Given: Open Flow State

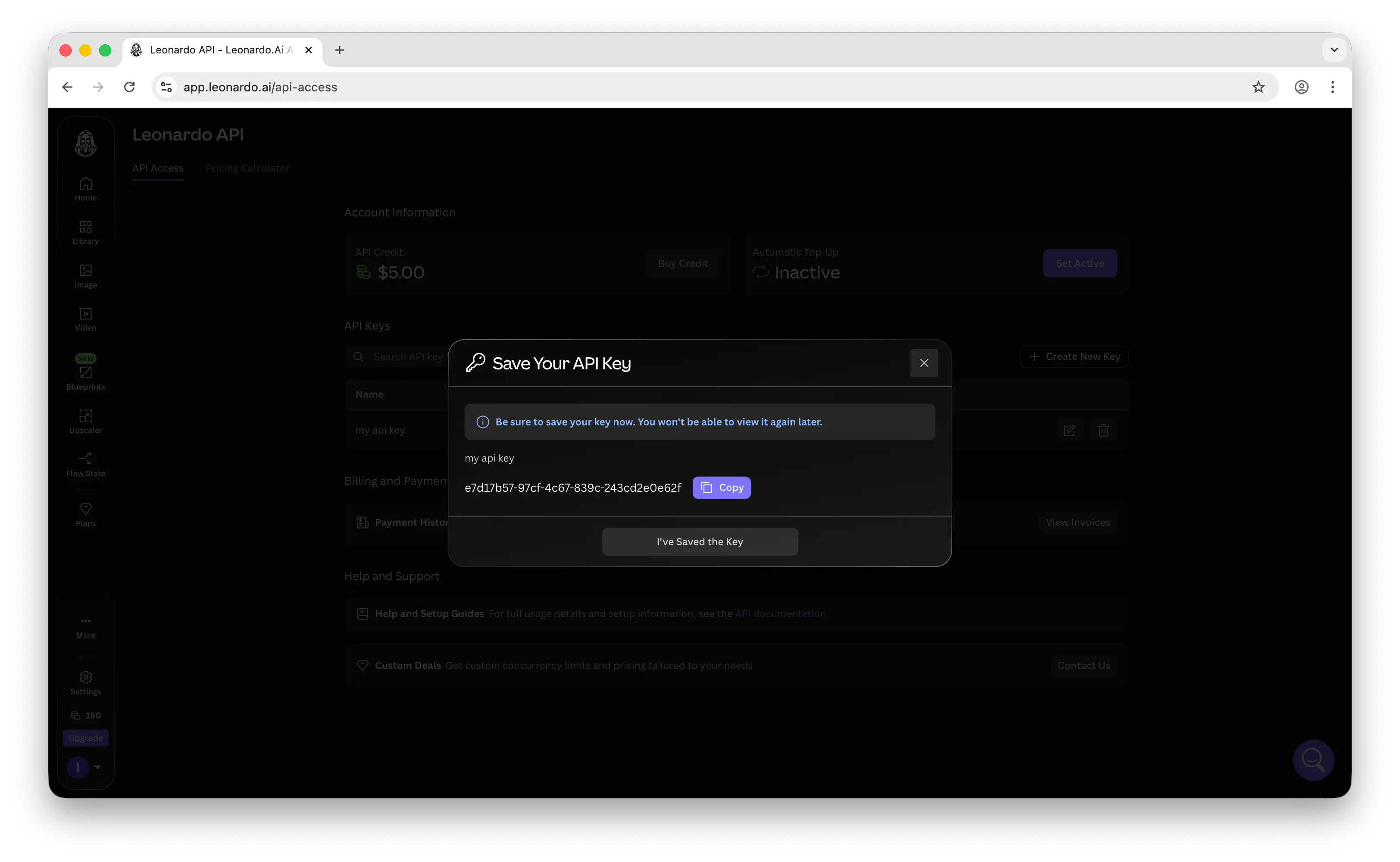Looking at the screenshot, I should (85, 463).
